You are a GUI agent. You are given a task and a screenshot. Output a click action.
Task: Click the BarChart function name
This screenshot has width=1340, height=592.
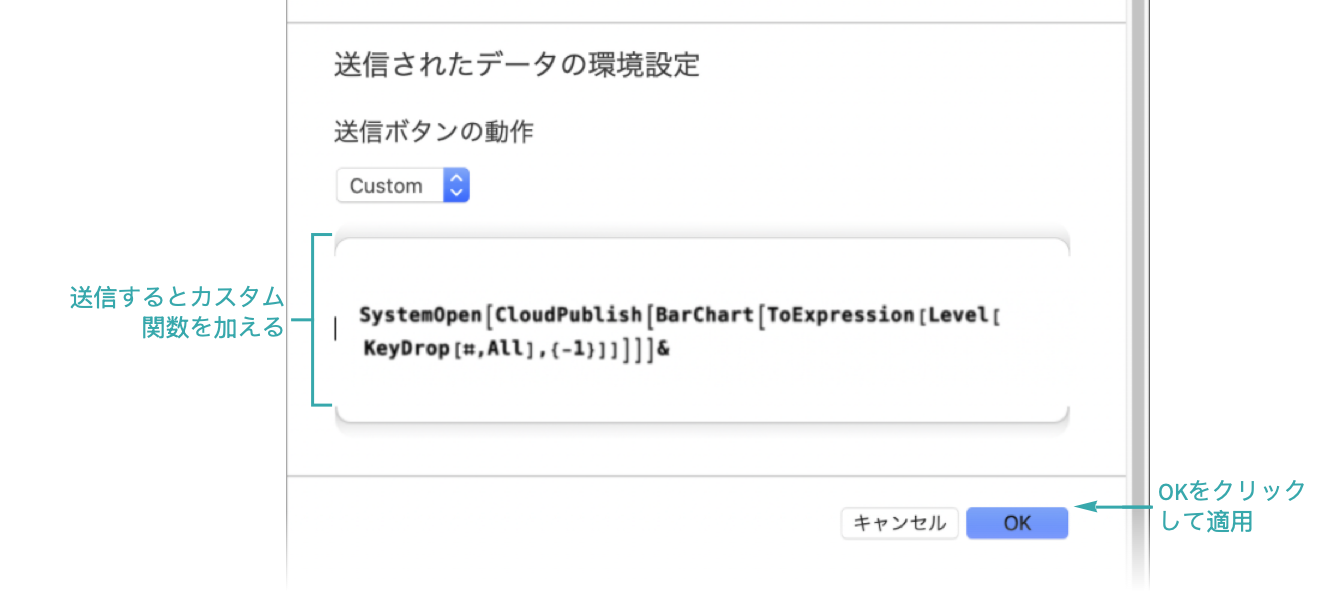coord(705,315)
